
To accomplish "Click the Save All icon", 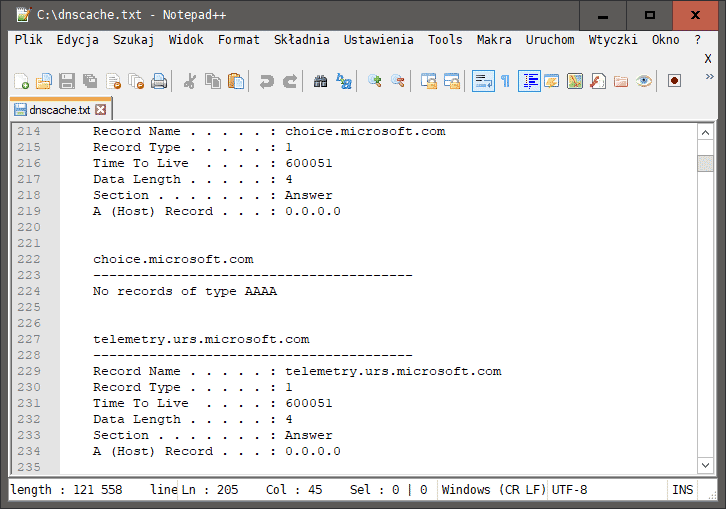I will [x=90, y=81].
